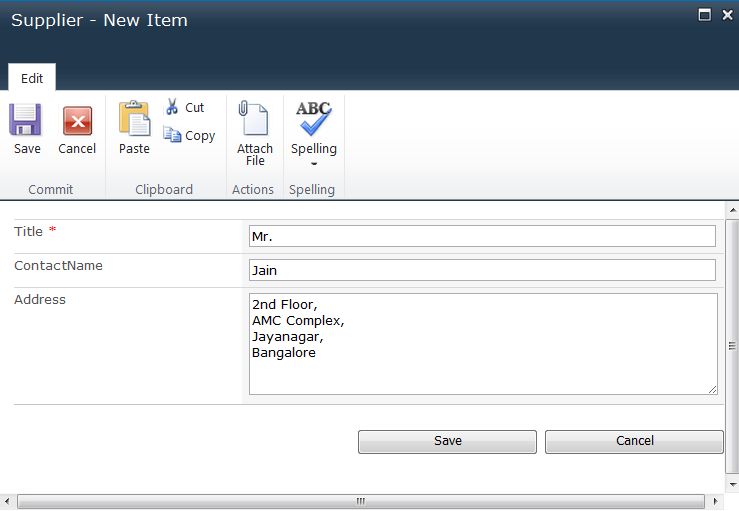Click the Title field label
739x511 pixels.
click(x=28, y=231)
